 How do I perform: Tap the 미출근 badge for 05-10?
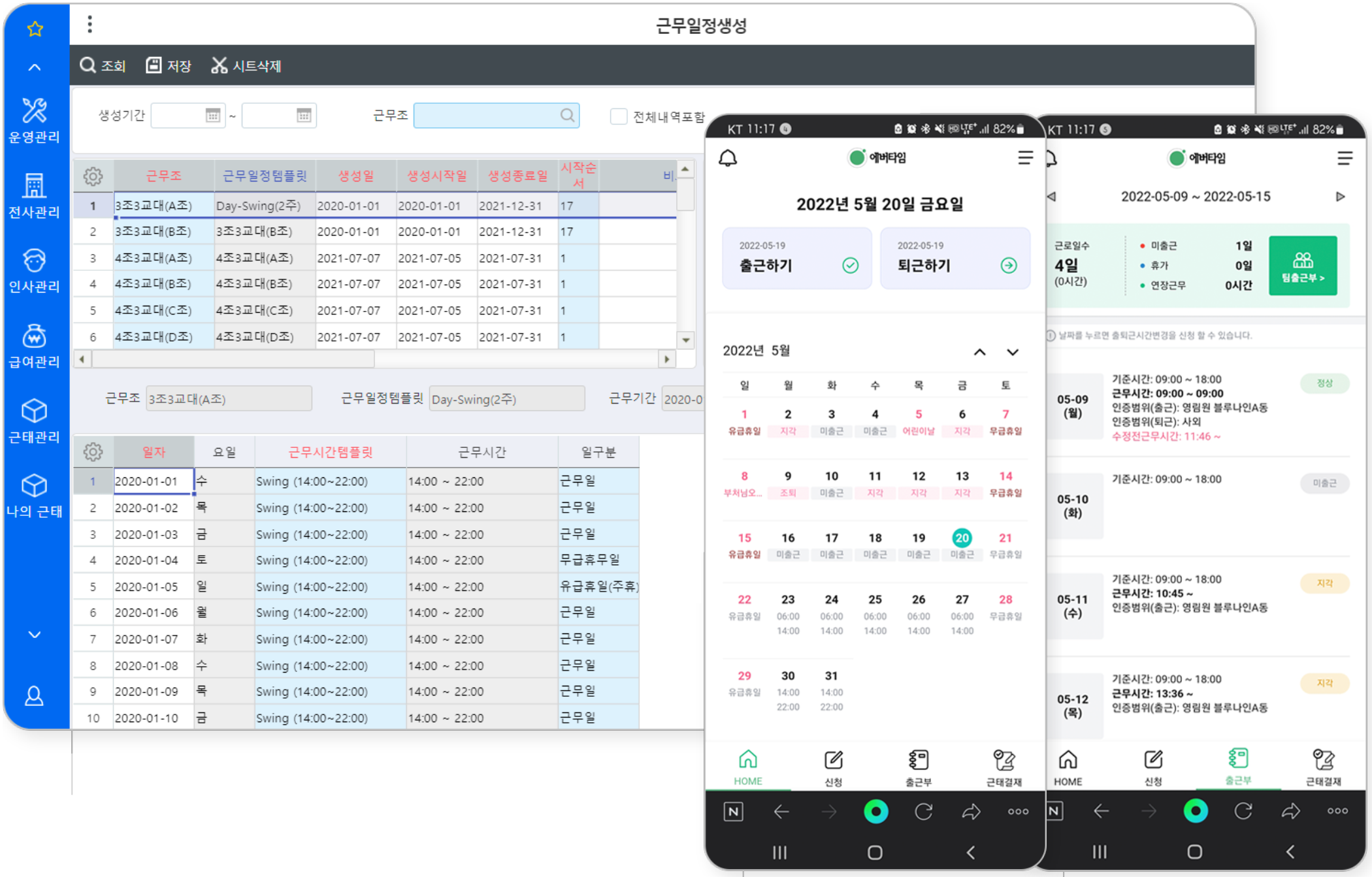click(1324, 483)
